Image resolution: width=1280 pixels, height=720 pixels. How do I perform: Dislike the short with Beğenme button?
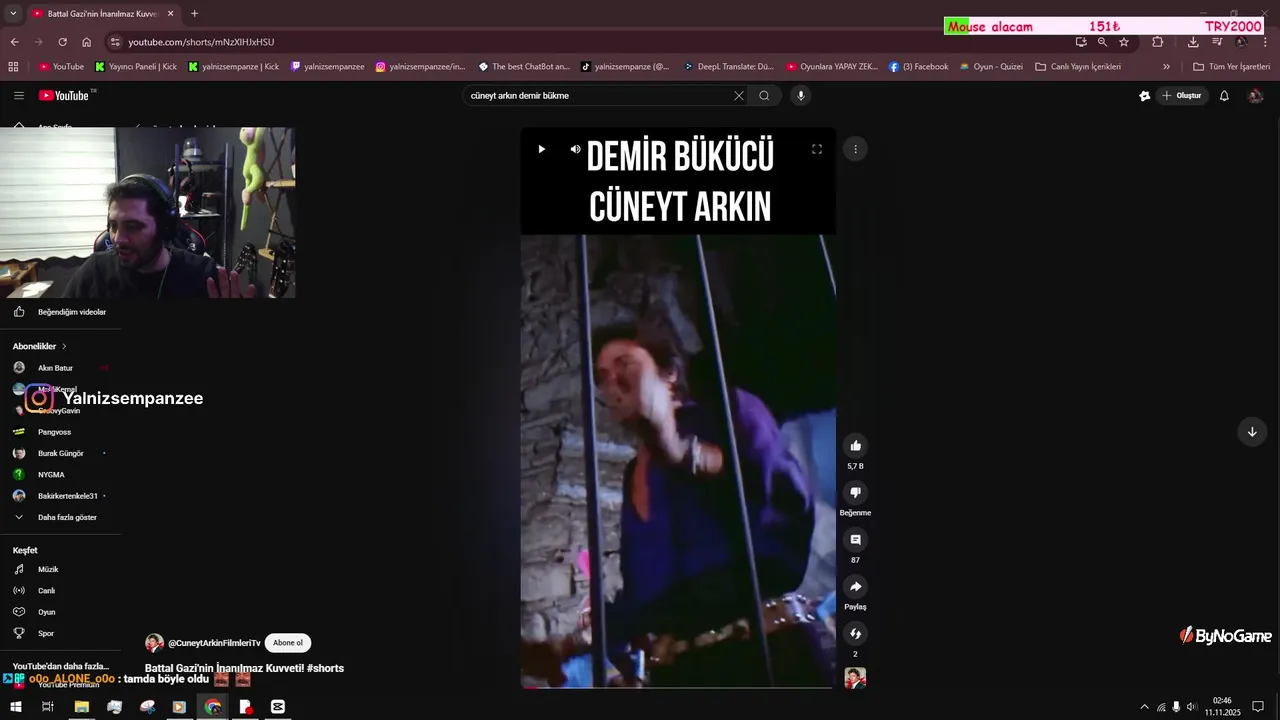pos(855,492)
